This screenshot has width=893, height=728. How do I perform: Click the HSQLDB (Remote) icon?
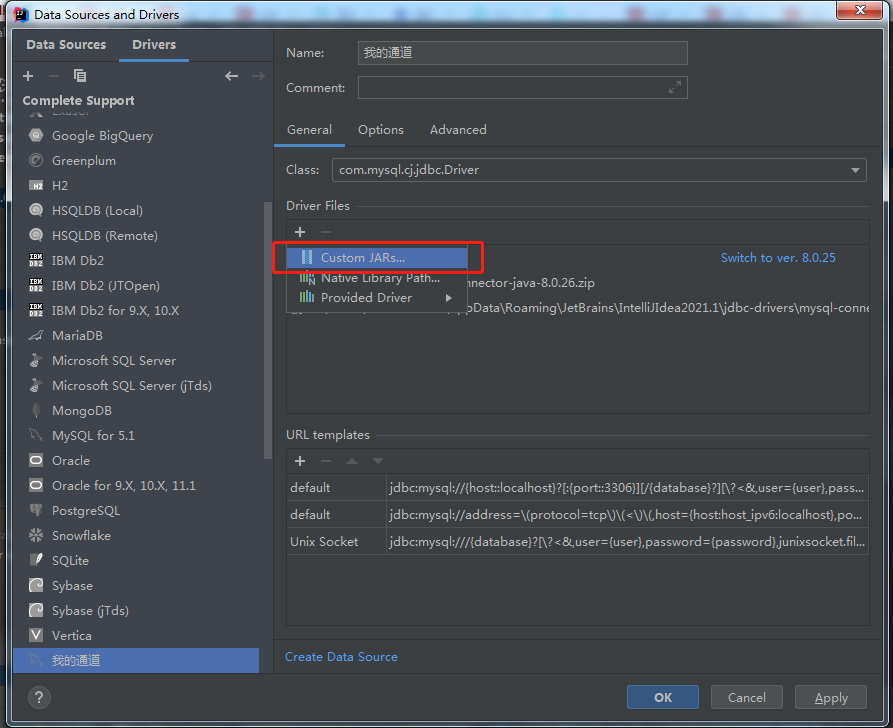tap(36, 235)
